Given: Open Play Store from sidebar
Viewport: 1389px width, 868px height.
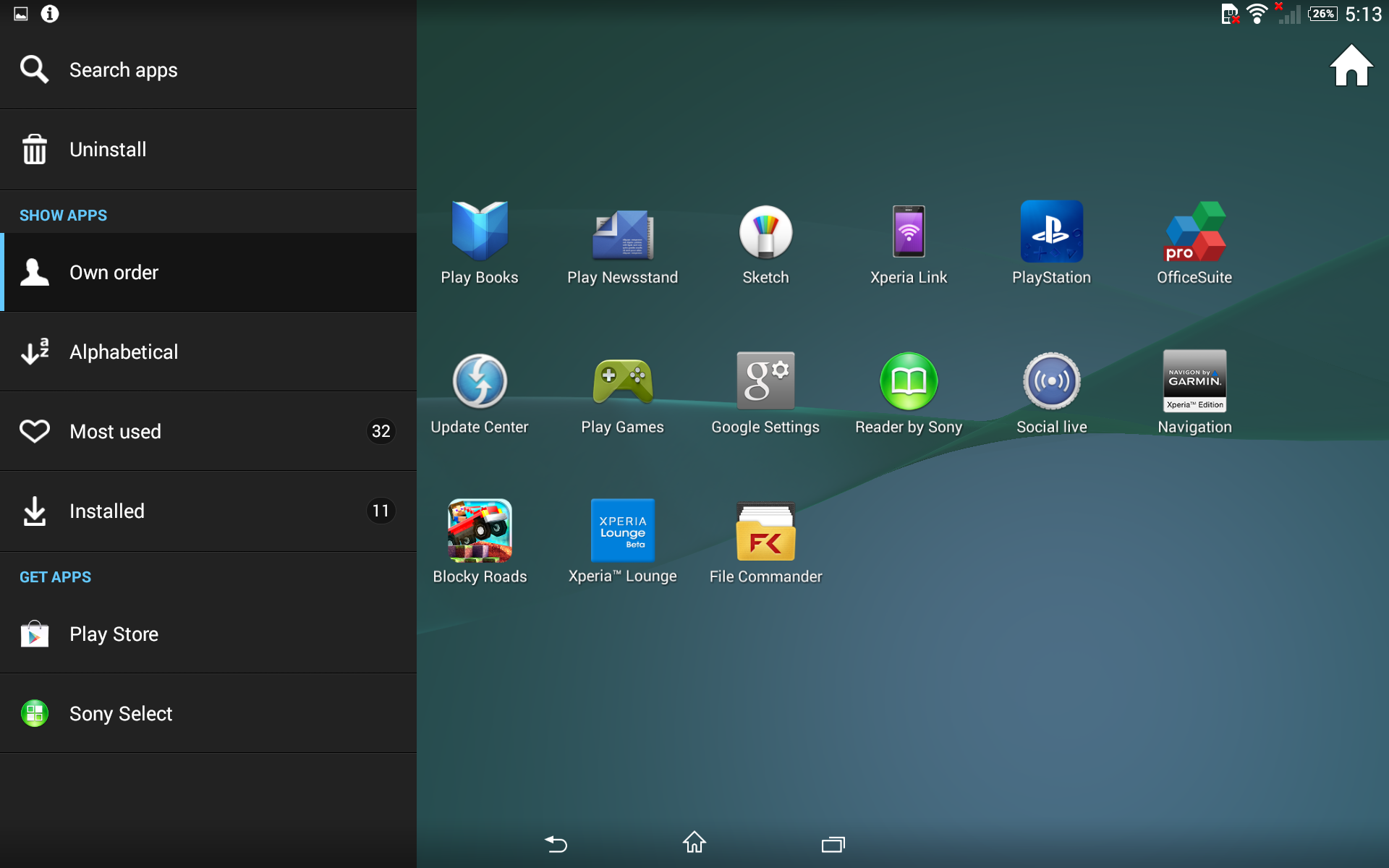Looking at the screenshot, I should pos(208,634).
